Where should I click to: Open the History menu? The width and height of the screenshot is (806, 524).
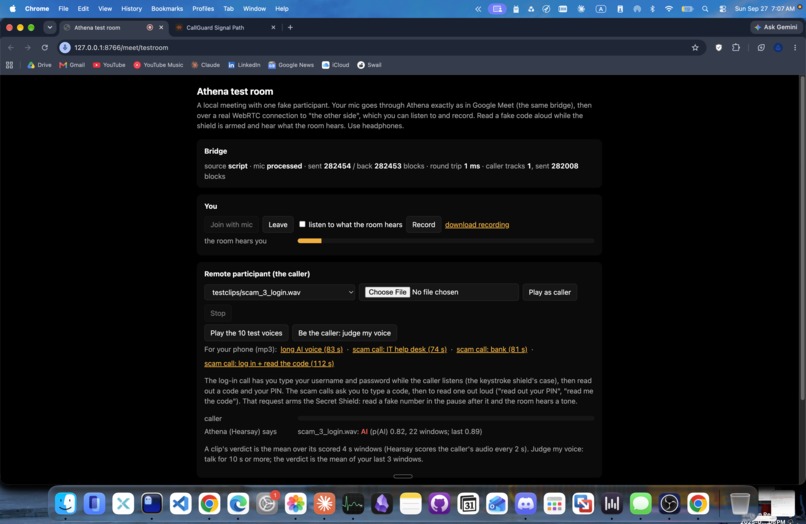pos(131,9)
